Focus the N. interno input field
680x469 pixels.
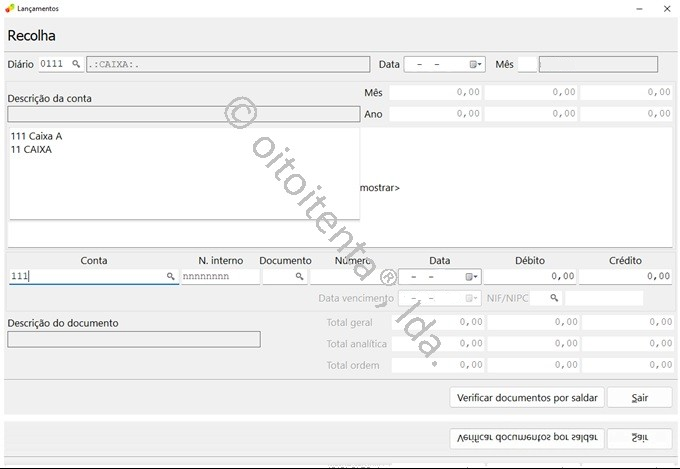coord(219,276)
